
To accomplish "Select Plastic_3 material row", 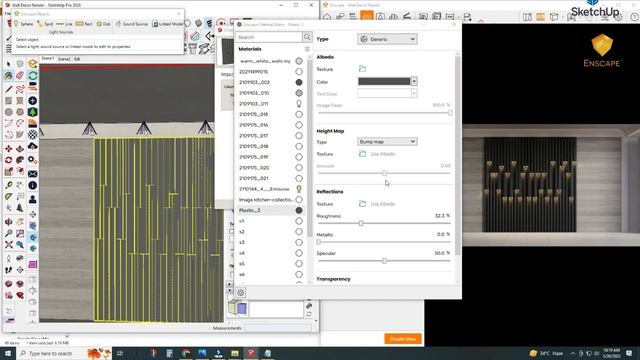I will tap(271, 210).
